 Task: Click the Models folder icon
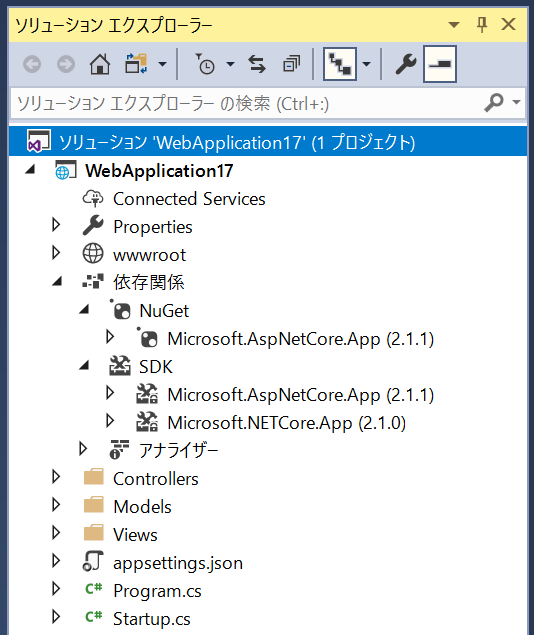[x=94, y=505]
